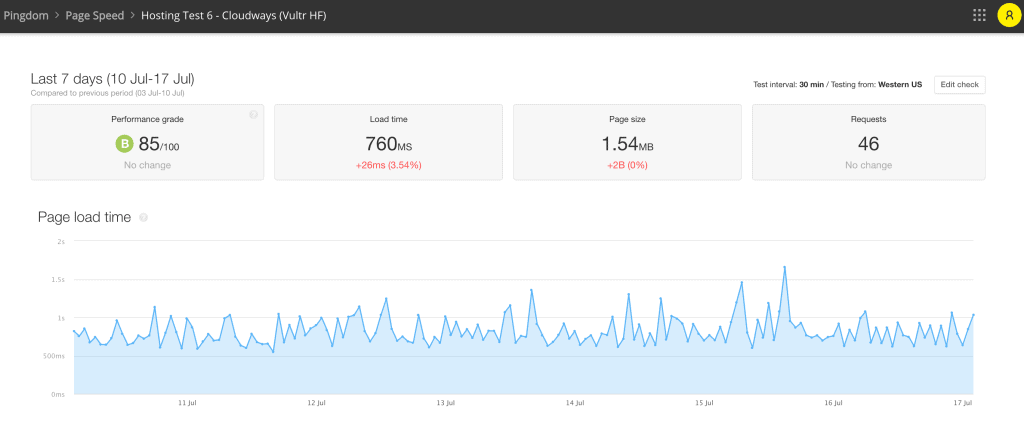Click the Requests 46 card
Screen dimensions: 1024x422
[x=869, y=142]
